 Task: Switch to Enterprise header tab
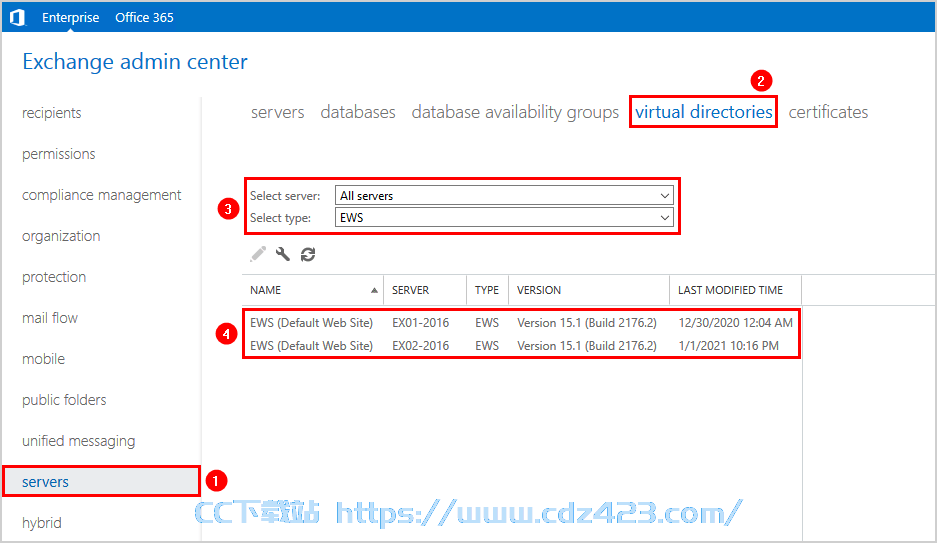(71, 17)
